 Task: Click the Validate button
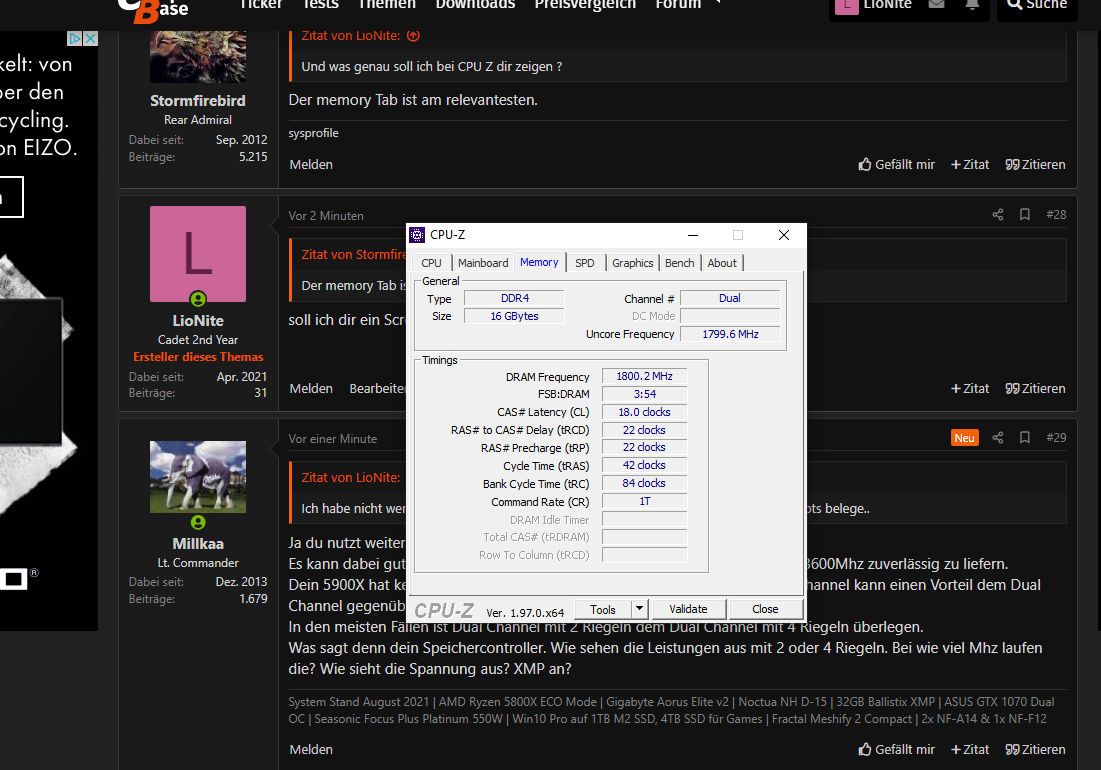click(688, 609)
